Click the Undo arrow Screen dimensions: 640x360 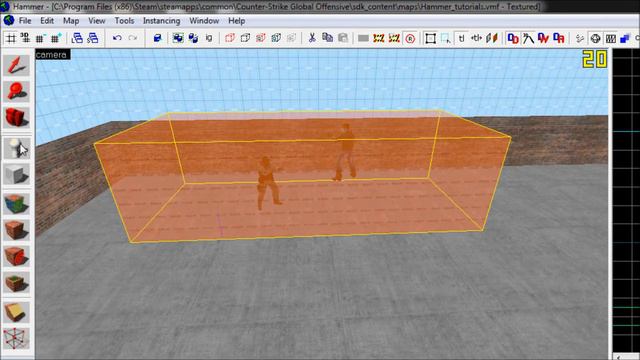tap(117, 38)
